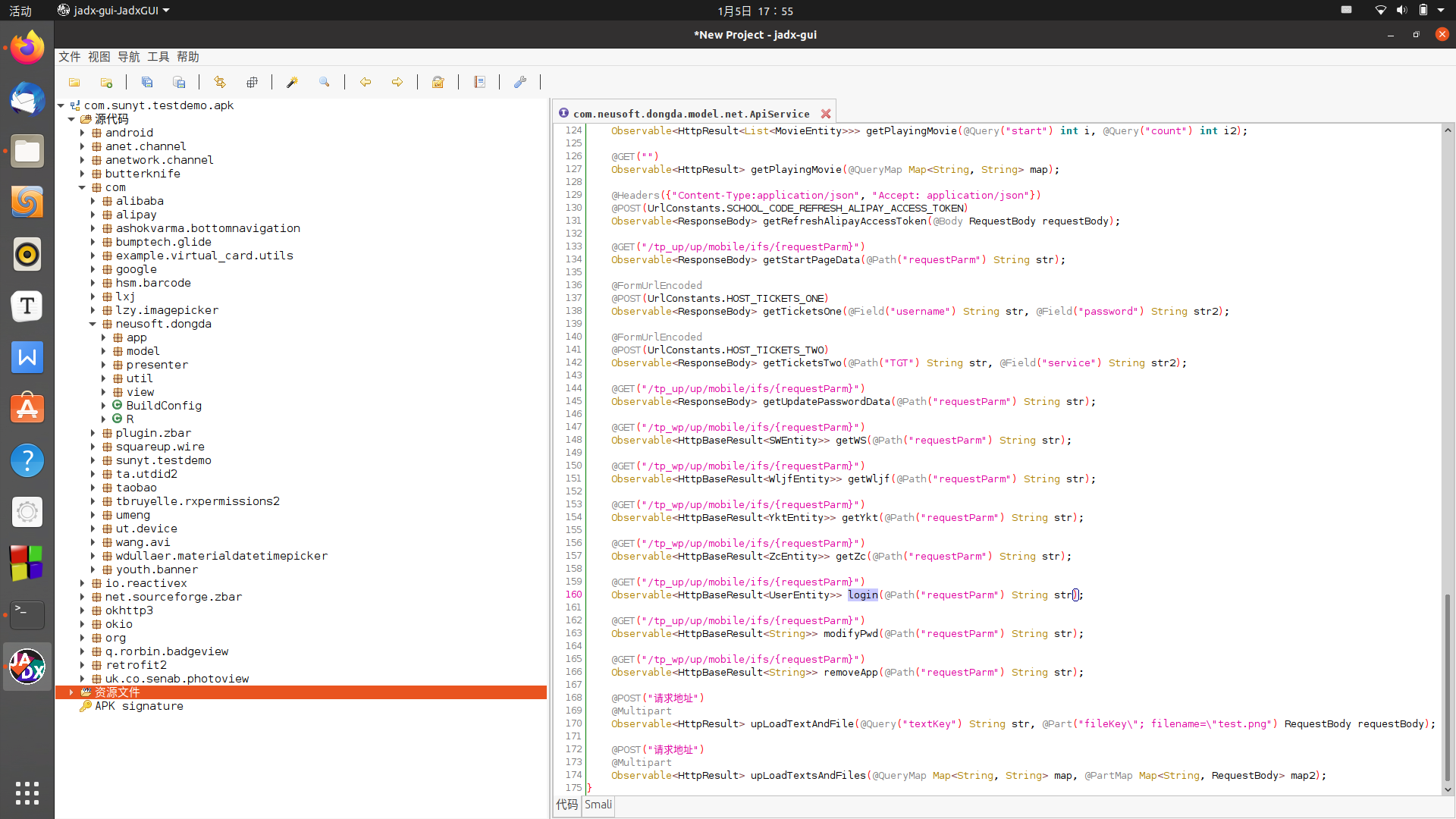
Task: Open the 视图 menu
Action: click(x=99, y=57)
